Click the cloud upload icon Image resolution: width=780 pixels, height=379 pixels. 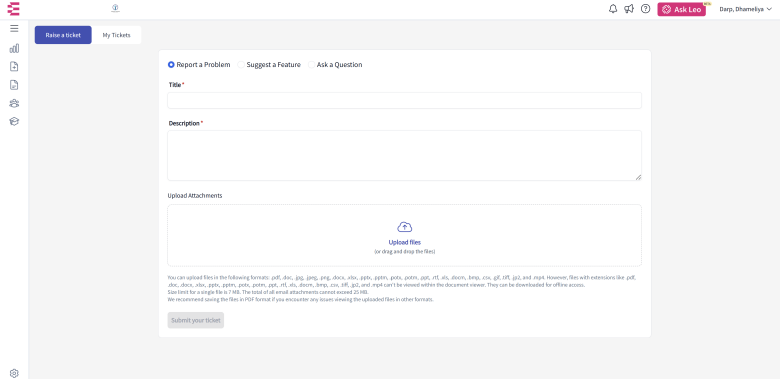tap(404, 227)
